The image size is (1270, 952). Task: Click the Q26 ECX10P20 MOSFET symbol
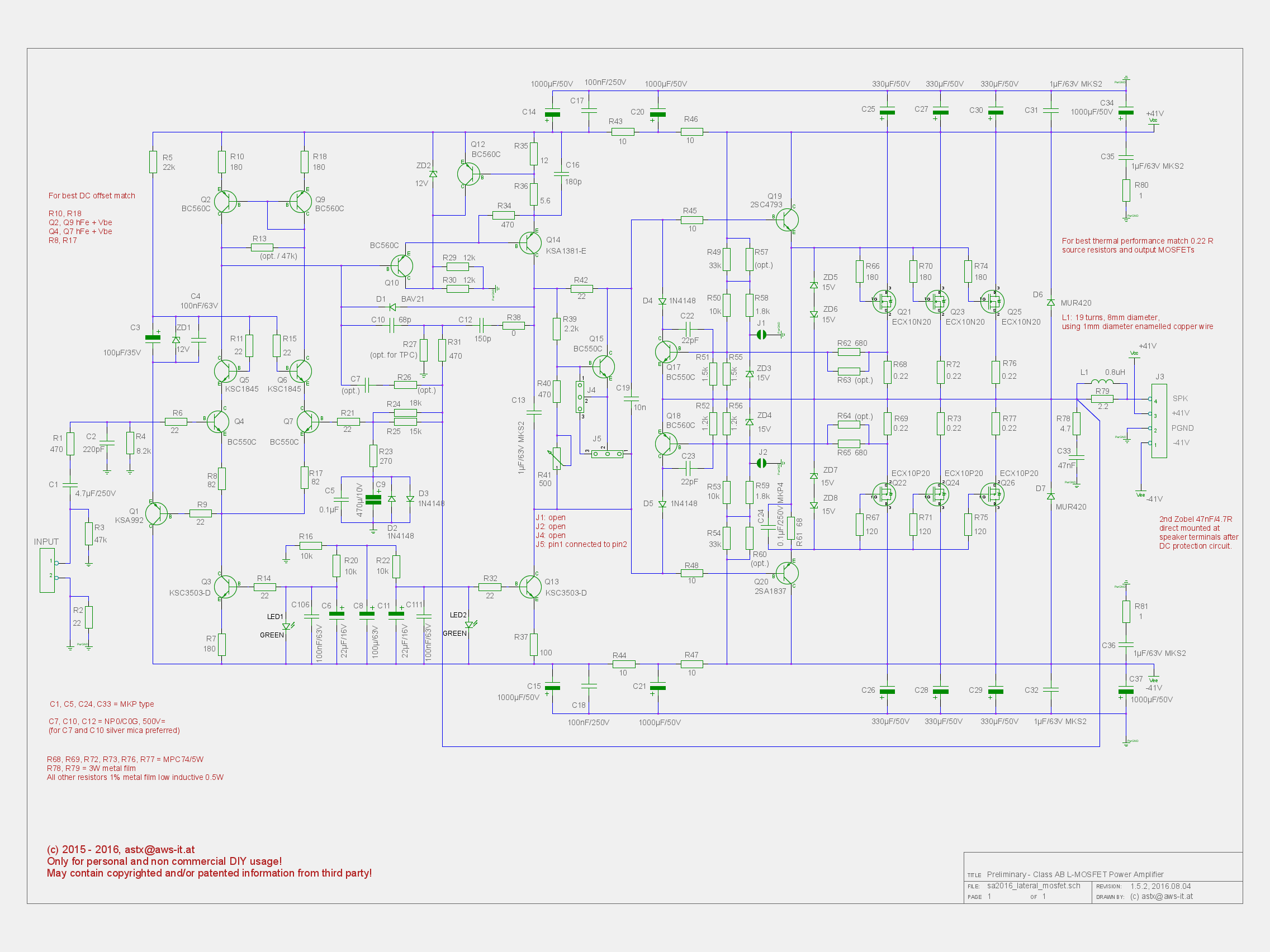(x=993, y=494)
